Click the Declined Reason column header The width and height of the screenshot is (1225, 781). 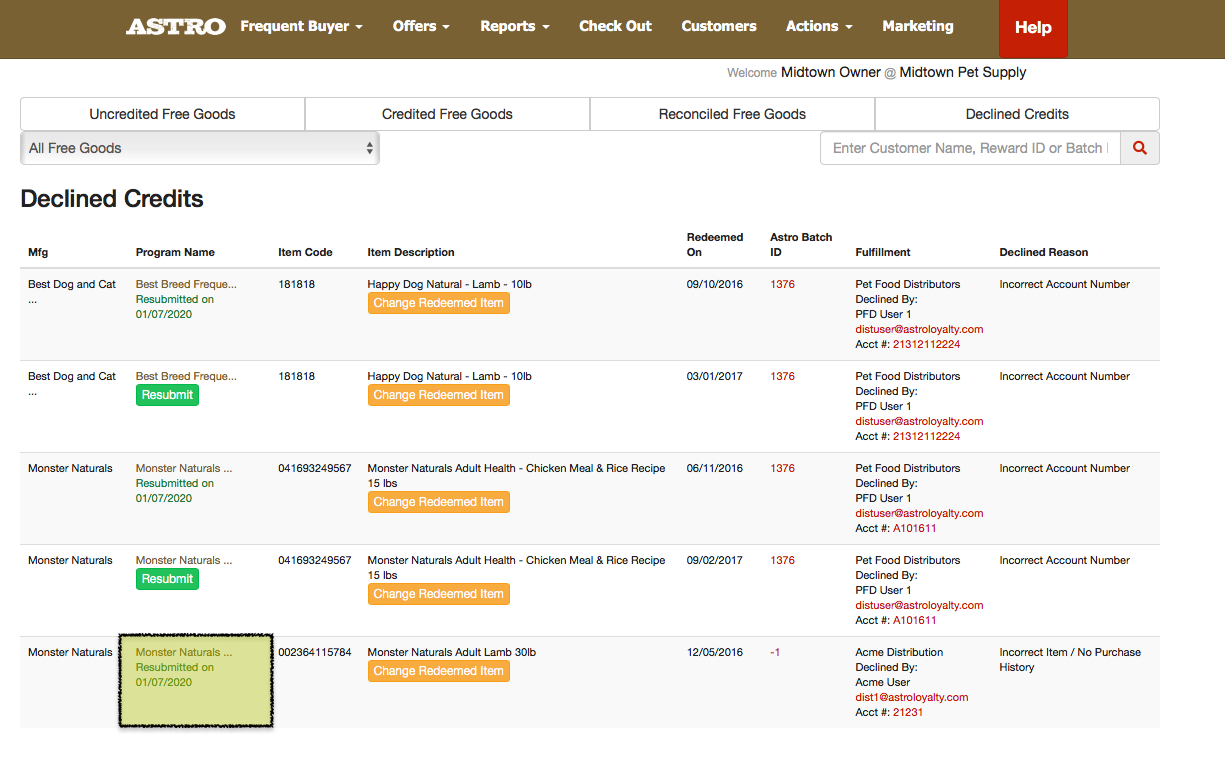(x=1043, y=252)
